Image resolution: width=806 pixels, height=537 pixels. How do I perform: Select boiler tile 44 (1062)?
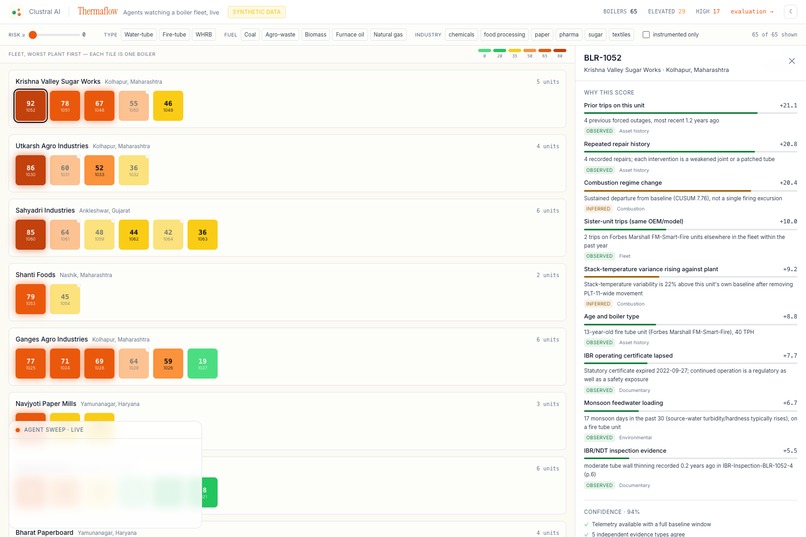click(x=134, y=235)
